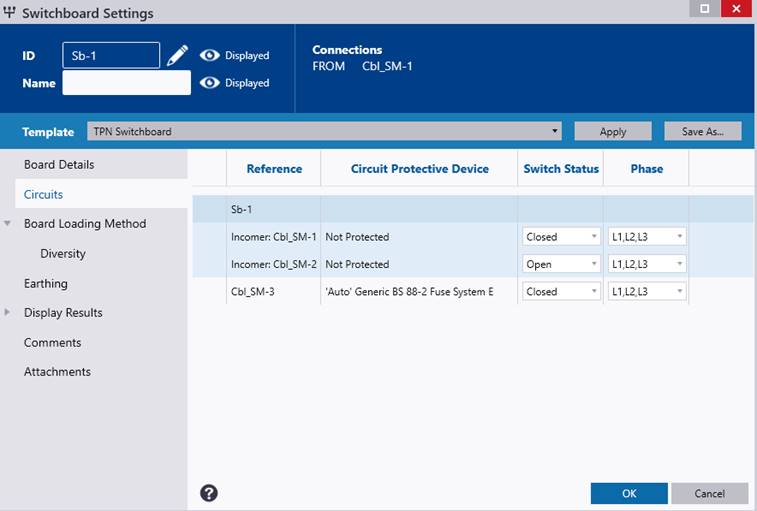Open the Earthing section

coord(46,283)
